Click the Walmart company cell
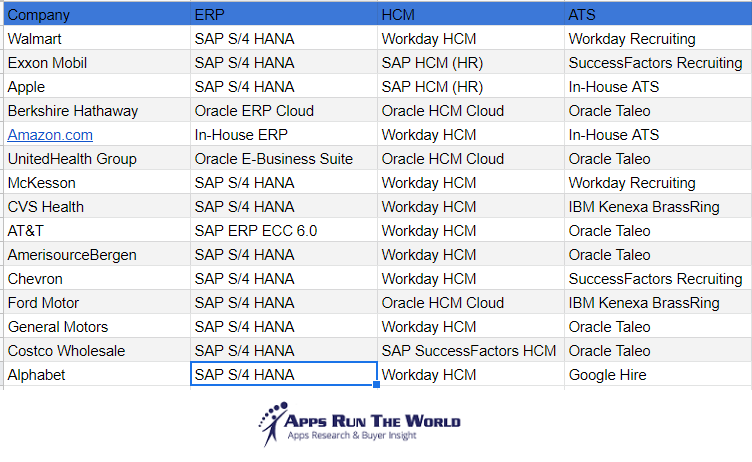 coord(97,38)
